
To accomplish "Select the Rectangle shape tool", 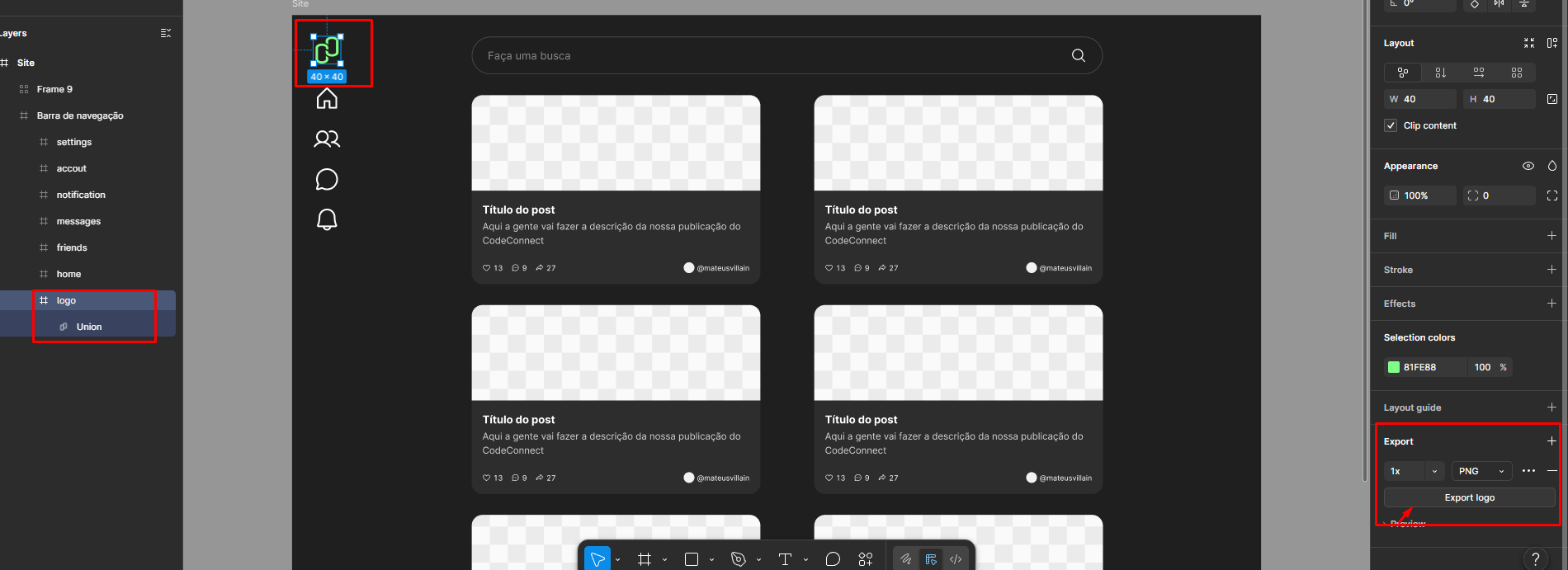I will [x=692, y=559].
